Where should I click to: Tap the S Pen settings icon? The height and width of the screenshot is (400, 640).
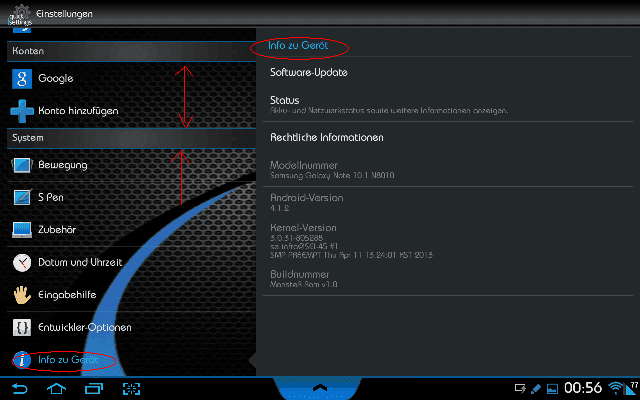[x=22, y=197]
